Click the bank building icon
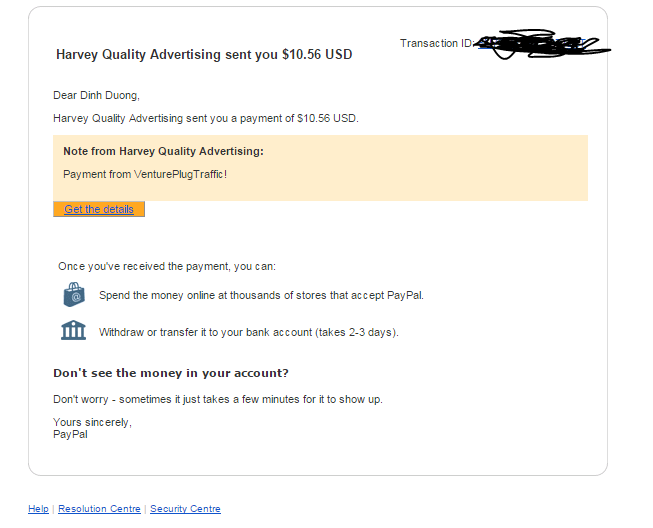This screenshot has height=528, width=653. pyautogui.click(x=74, y=331)
